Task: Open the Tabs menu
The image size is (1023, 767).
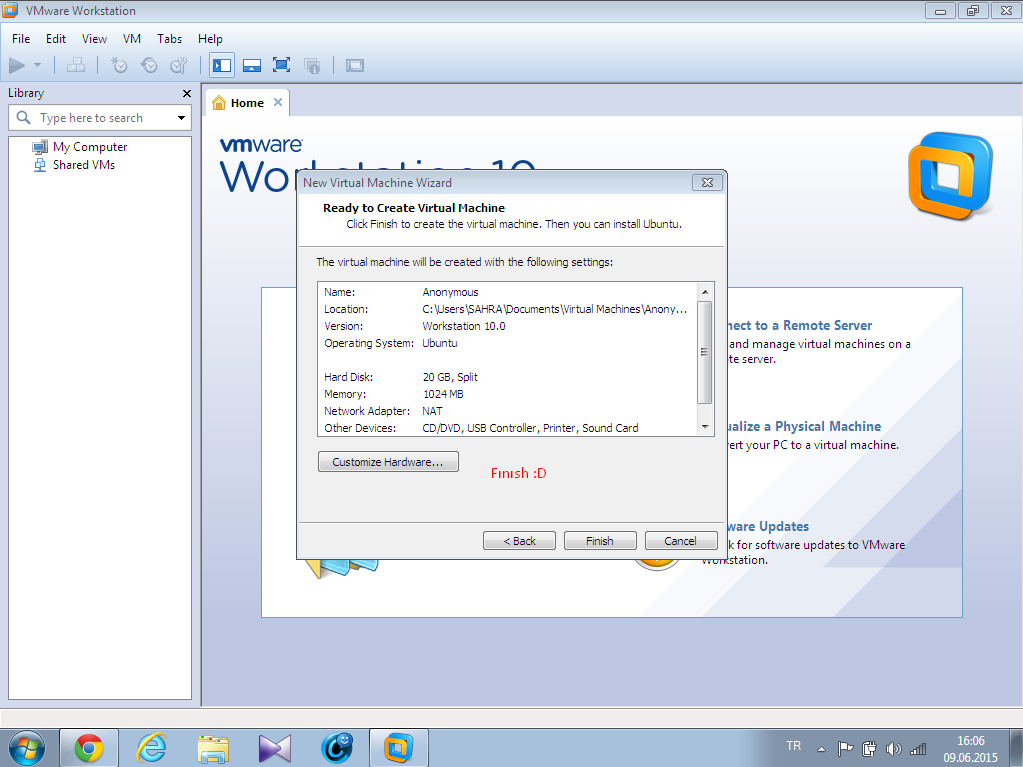Action: coord(169,39)
